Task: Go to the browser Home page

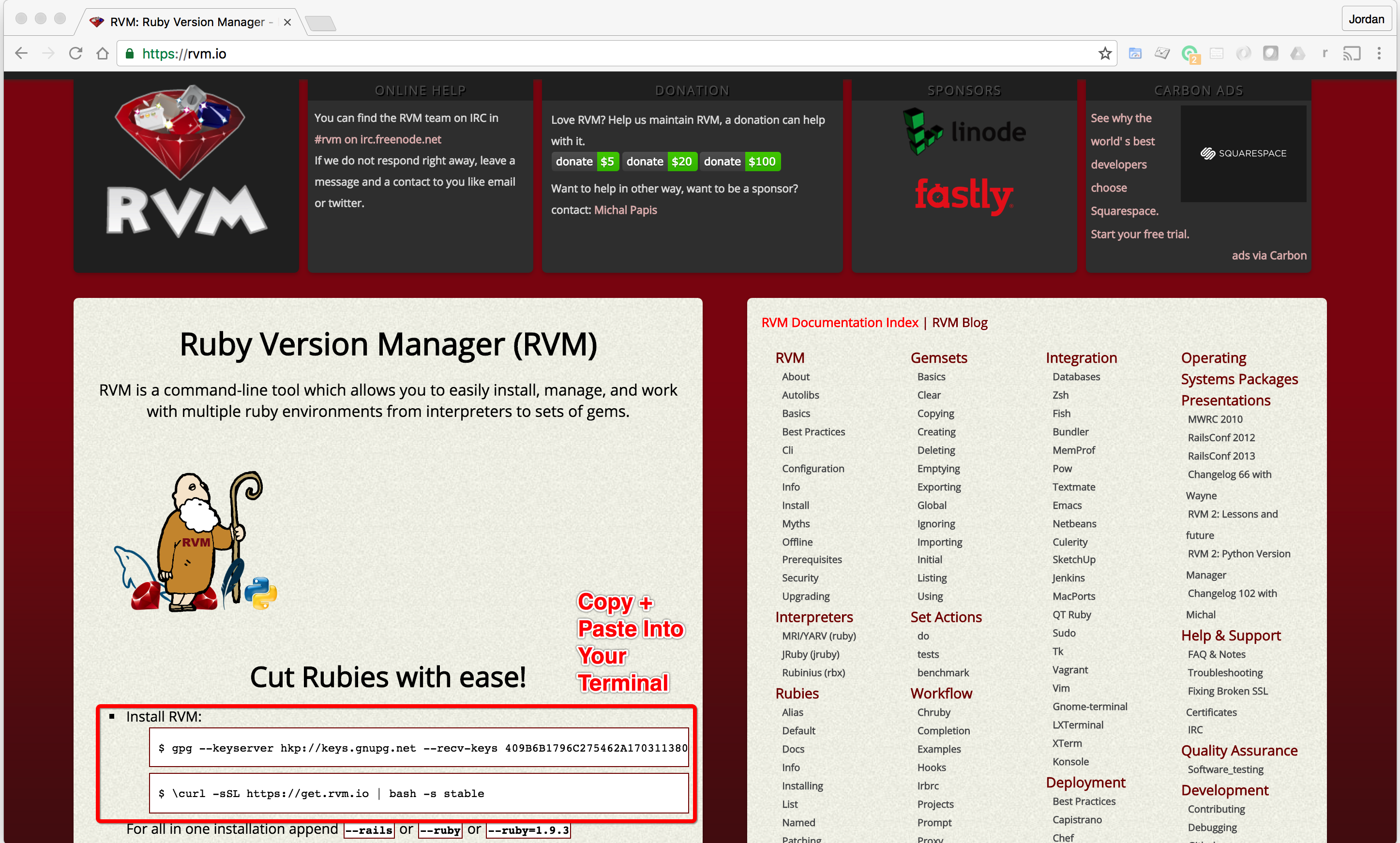Action: [102, 53]
